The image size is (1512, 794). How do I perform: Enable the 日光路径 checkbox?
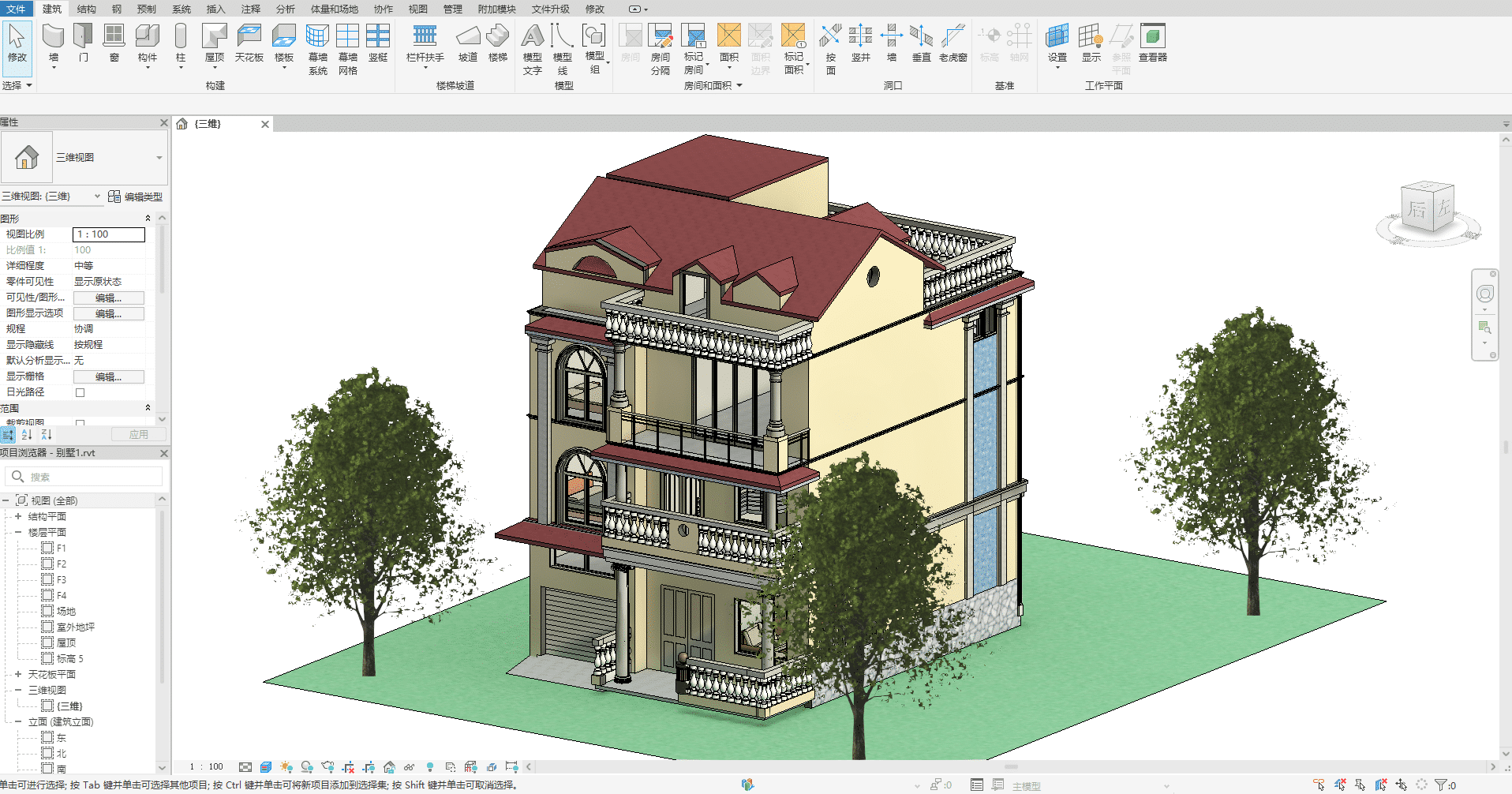tap(80, 392)
